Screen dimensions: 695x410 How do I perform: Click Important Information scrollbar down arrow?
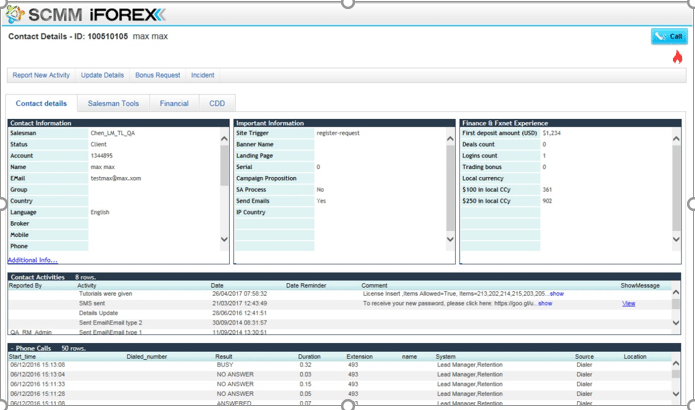point(450,239)
